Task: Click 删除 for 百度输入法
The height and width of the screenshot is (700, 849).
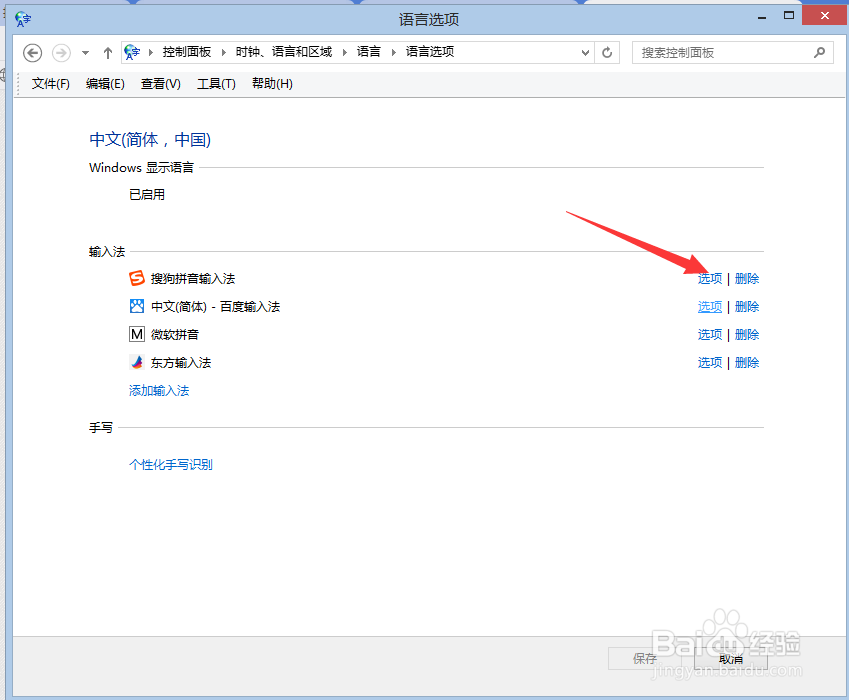Action: tap(747, 306)
